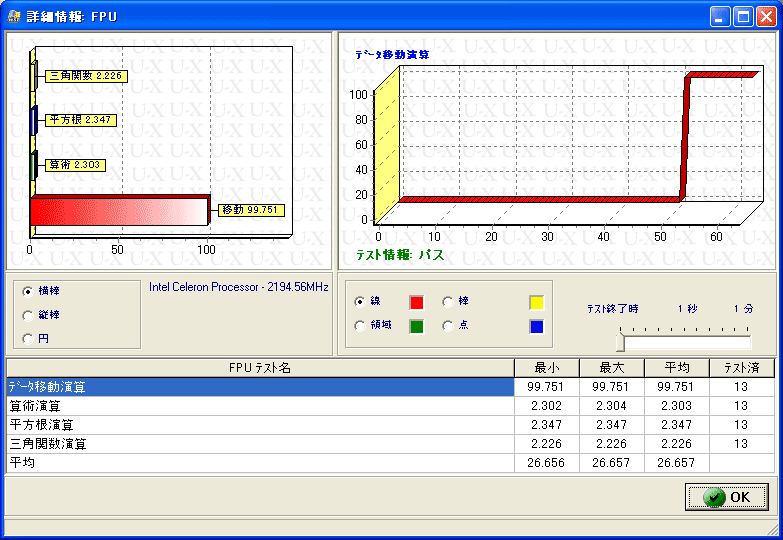Select the 円 pie chart radio button
This screenshot has height=540, width=783.
(27, 339)
